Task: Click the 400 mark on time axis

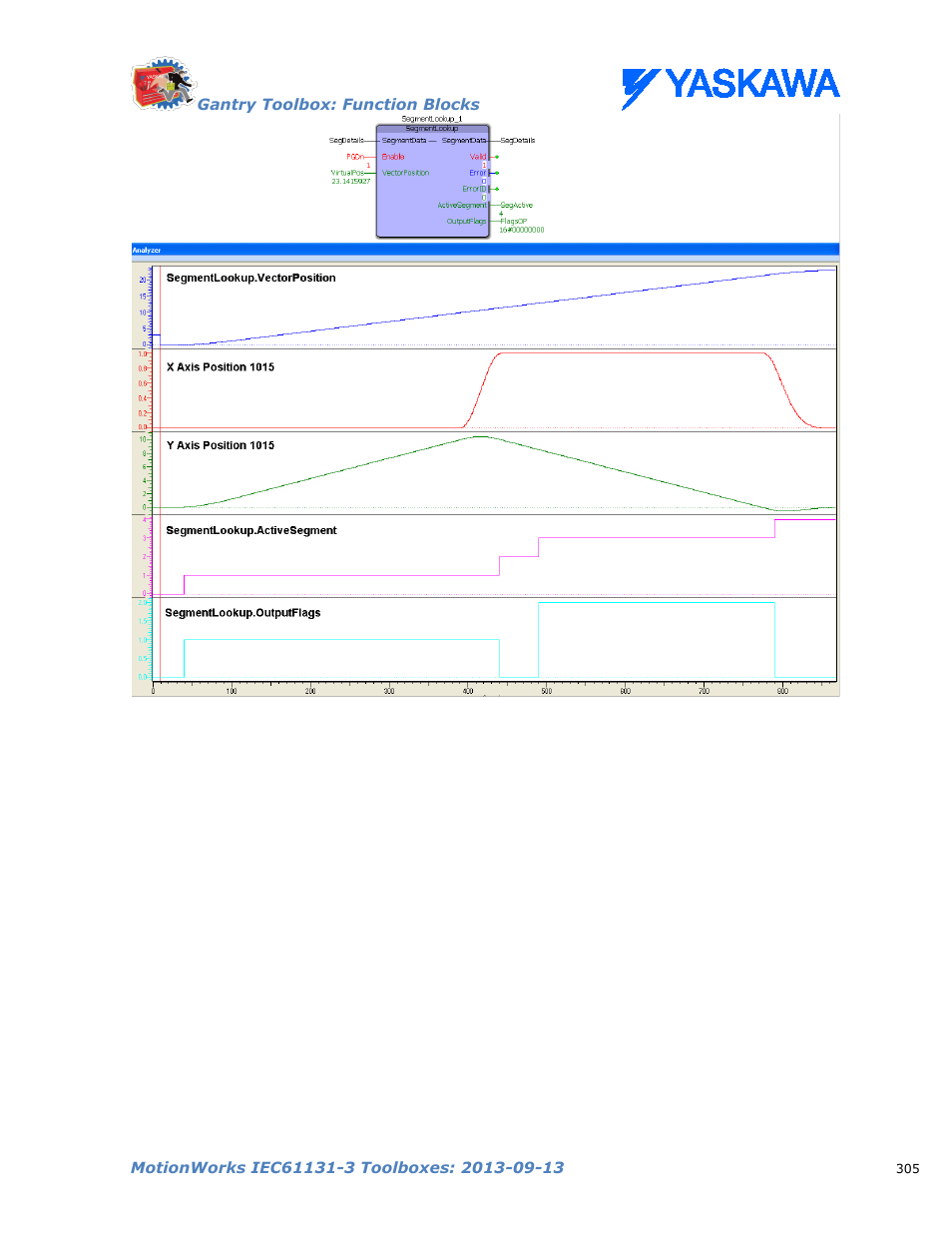Action: coord(468,691)
